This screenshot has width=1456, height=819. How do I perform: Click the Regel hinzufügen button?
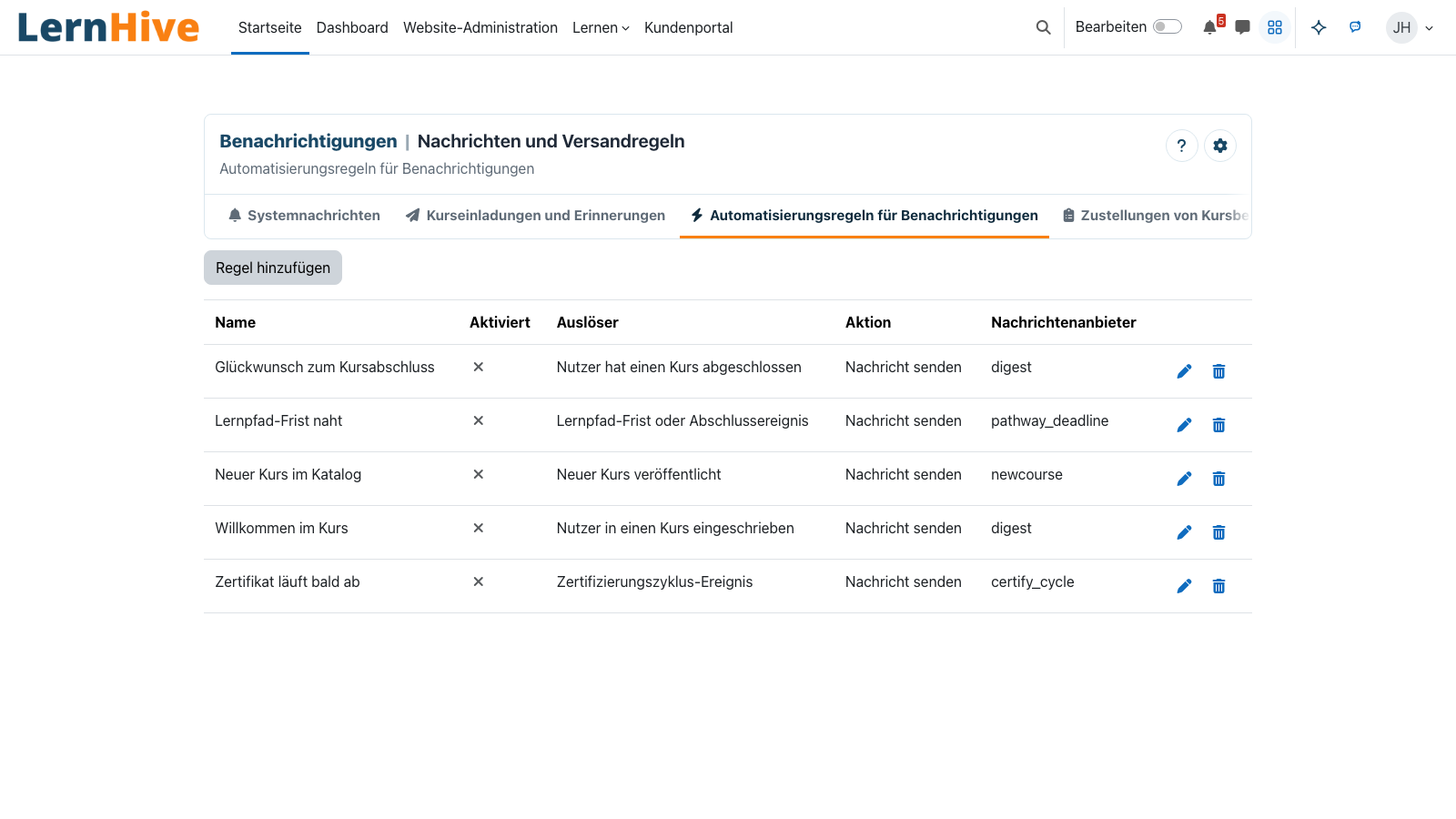[x=273, y=268]
